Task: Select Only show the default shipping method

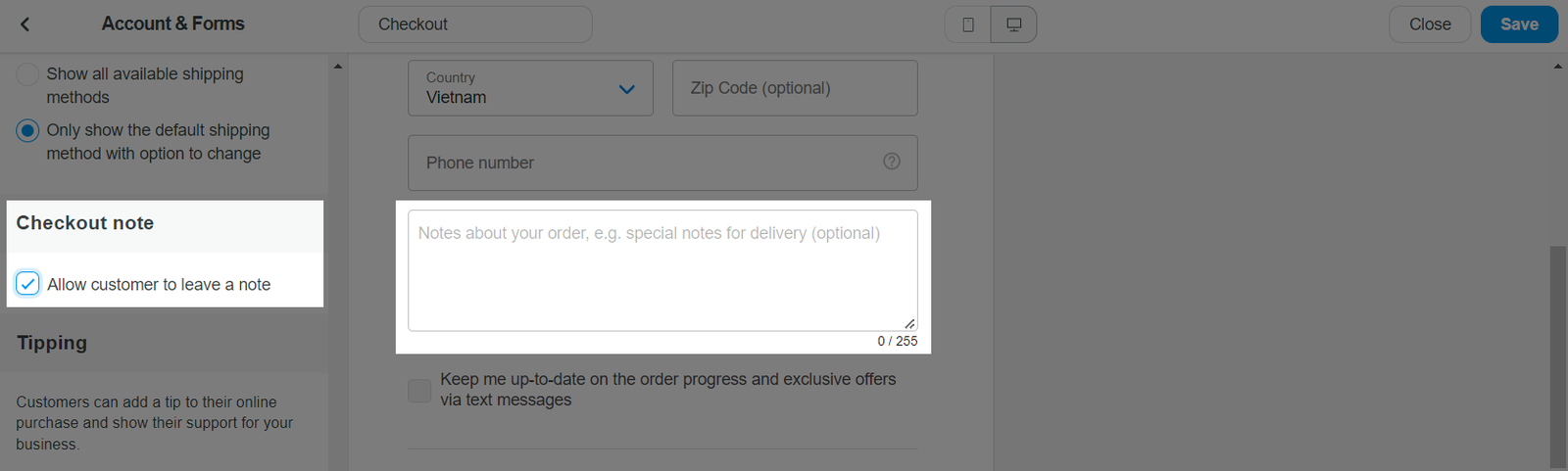Action: pyautogui.click(x=27, y=131)
